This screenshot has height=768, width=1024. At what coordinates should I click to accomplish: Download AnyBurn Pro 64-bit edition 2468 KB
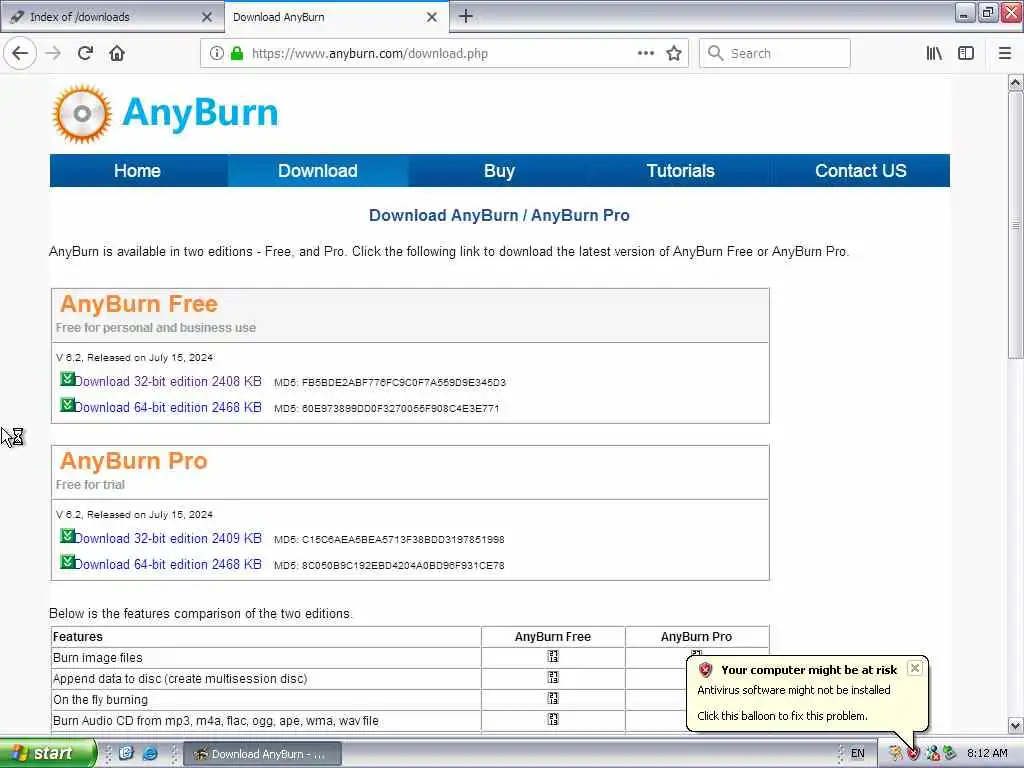(x=168, y=564)
